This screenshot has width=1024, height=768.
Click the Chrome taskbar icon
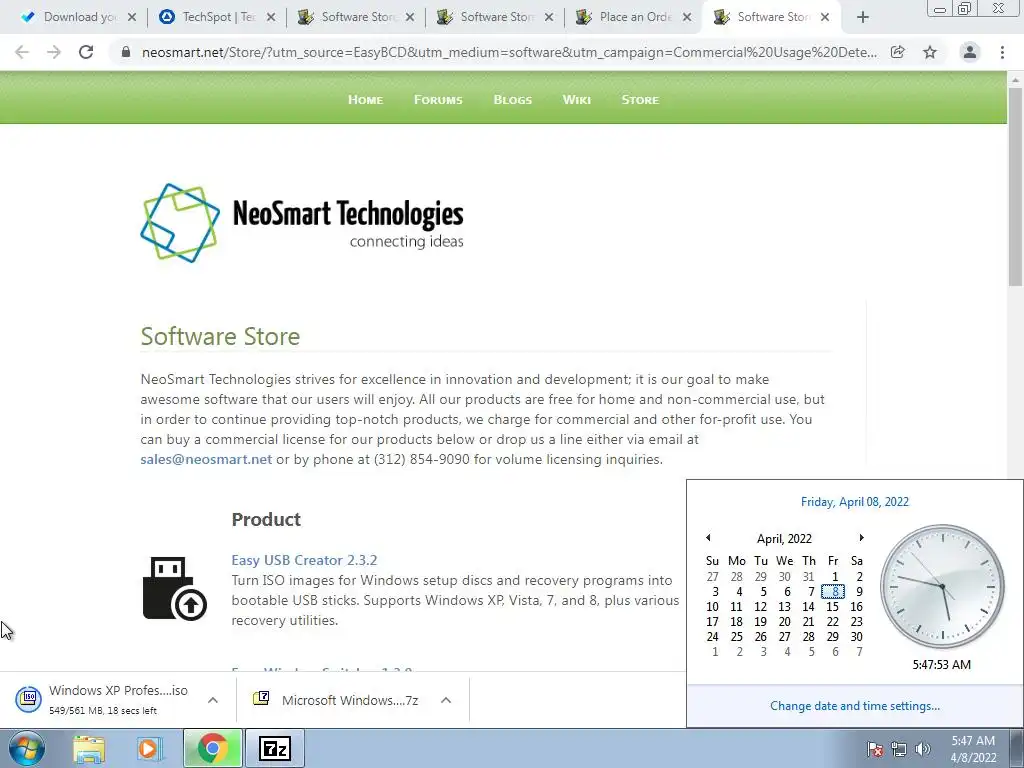tap(212, 748)
